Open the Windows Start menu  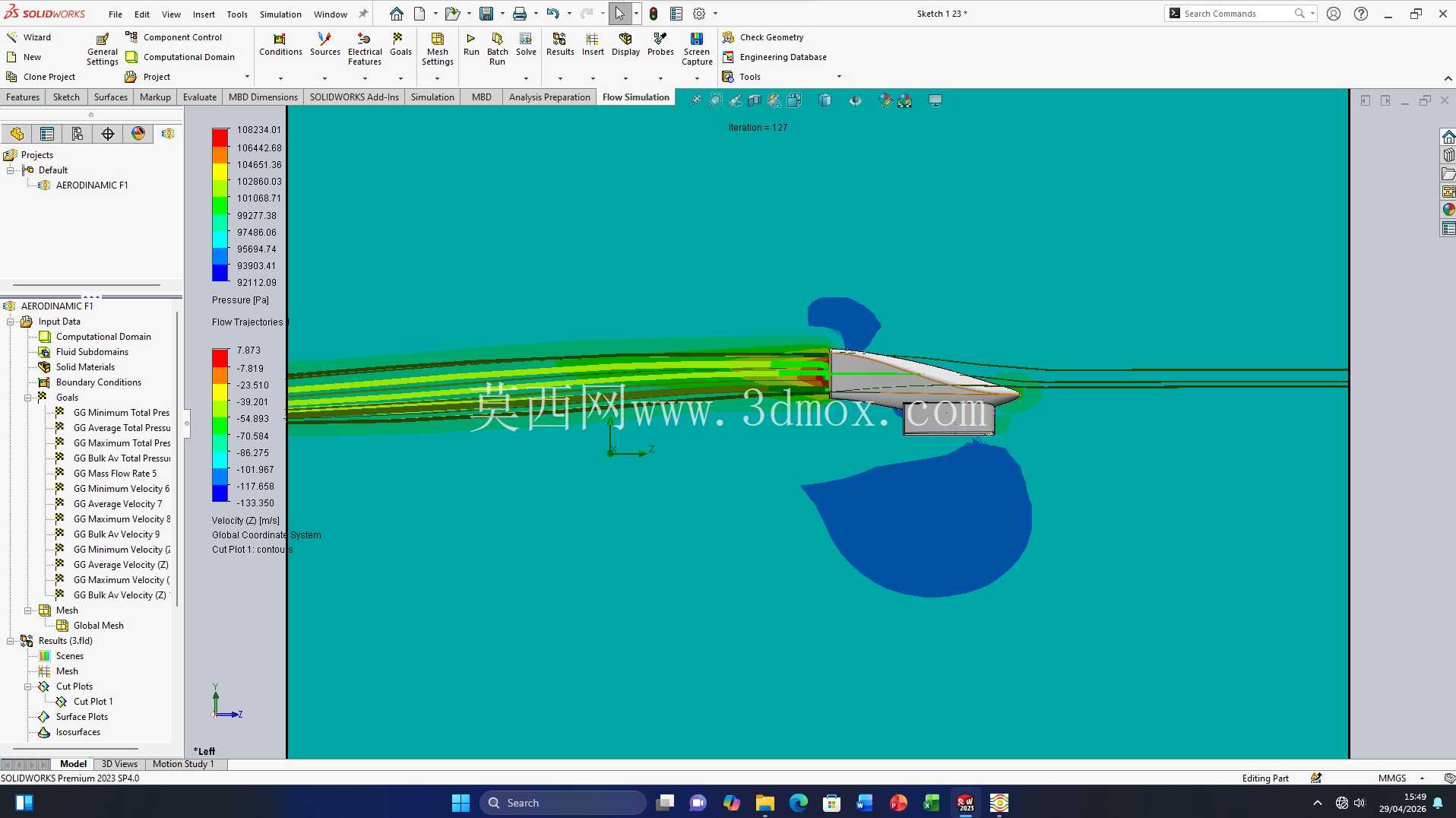point(461,803)
